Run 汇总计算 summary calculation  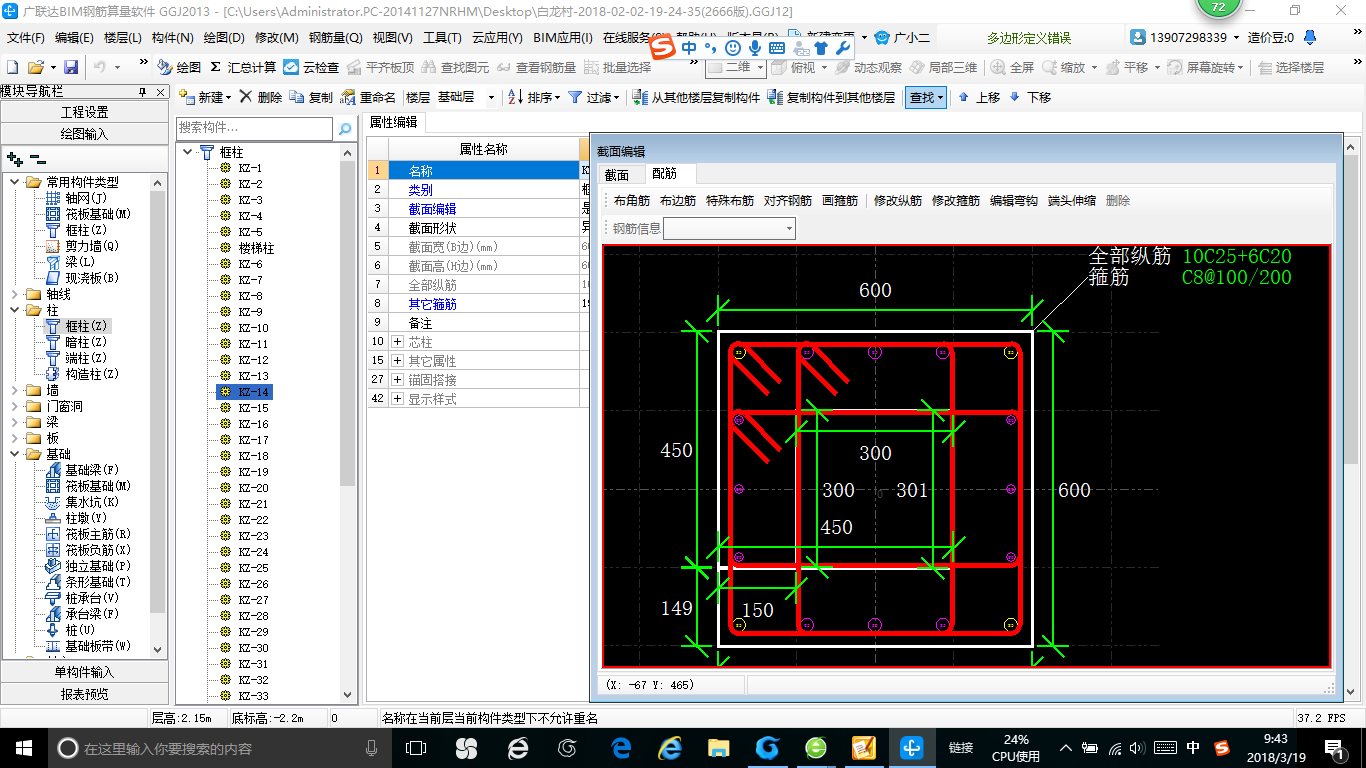point(243,67)
